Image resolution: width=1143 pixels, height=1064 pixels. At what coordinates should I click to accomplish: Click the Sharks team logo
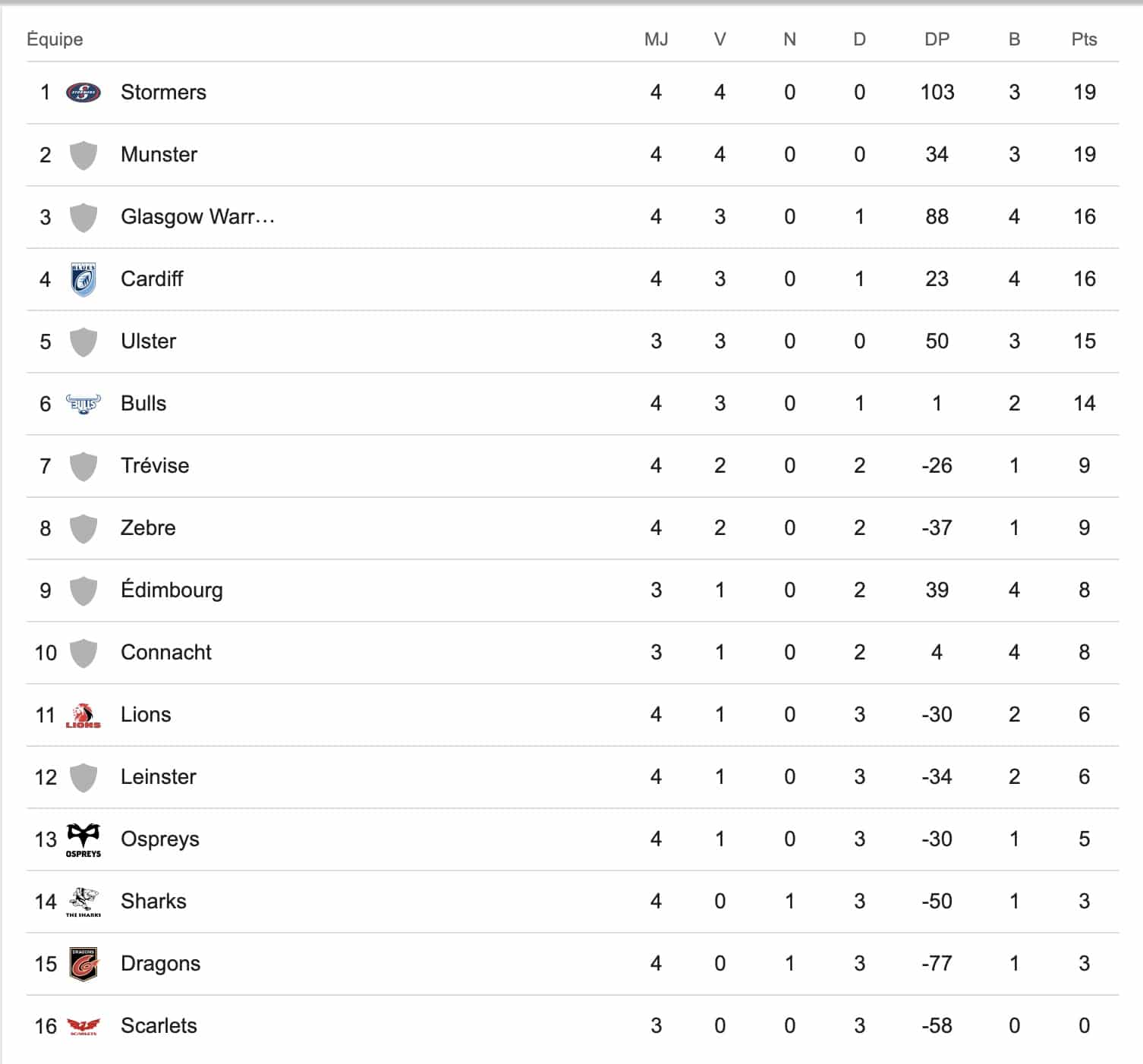(x=83, y=902)
